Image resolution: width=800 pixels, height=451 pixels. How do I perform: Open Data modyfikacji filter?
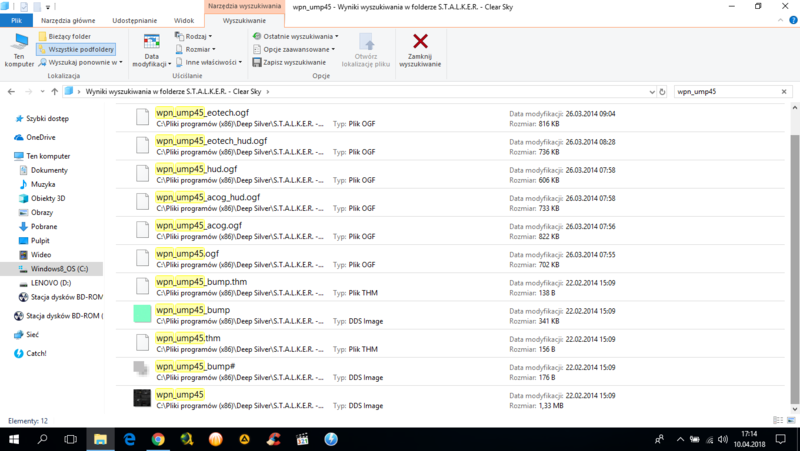coord(152,50)
